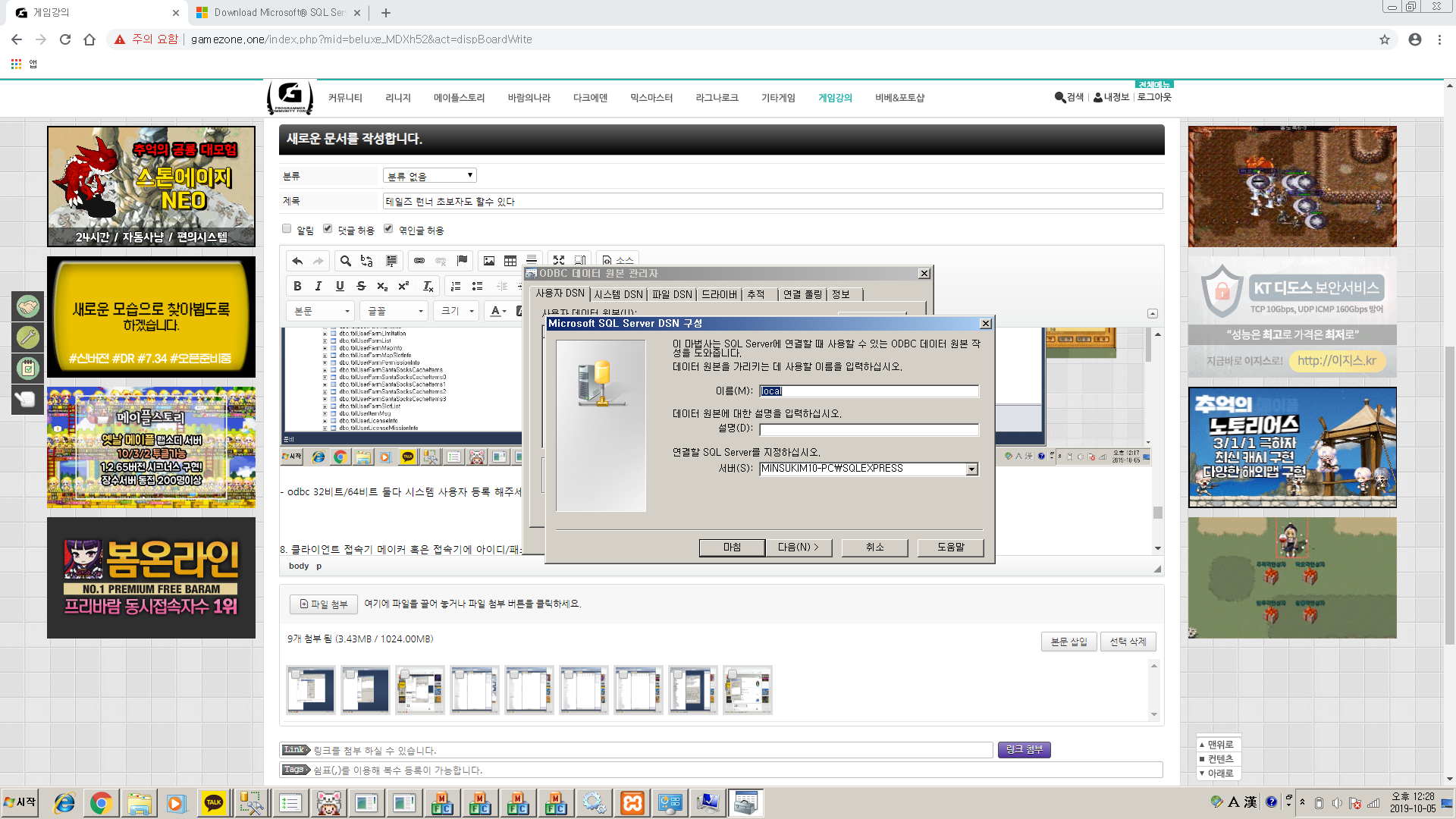Apply Superscript formatting

click(x=403, y=286)
